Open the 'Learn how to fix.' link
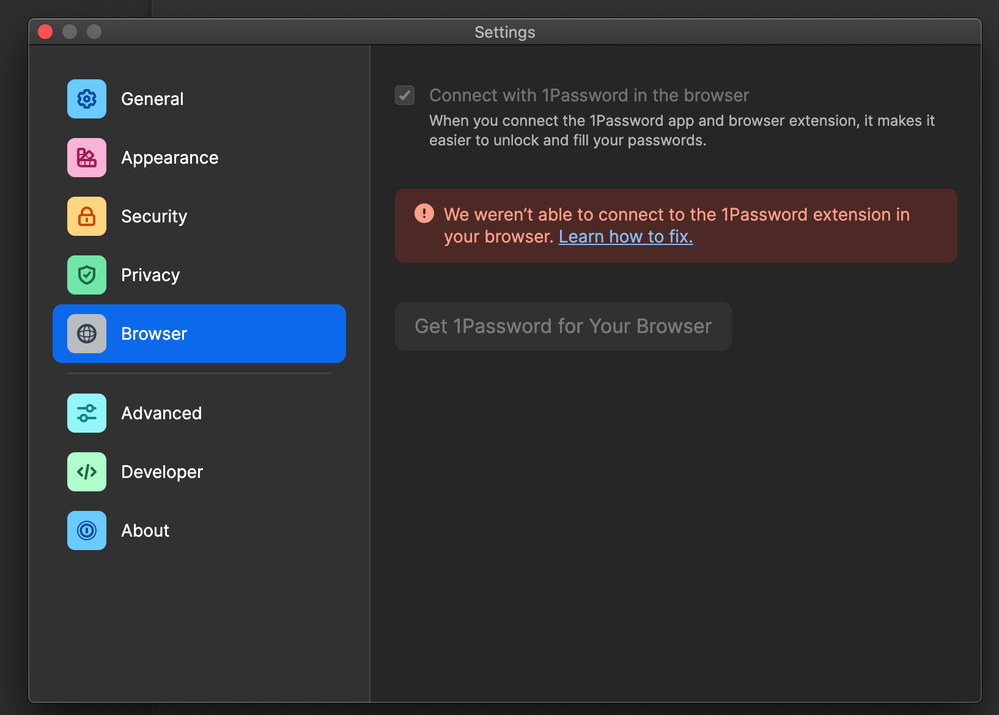Image resolution: width=999 pixels, height=715 pixels. coord(626,237)
